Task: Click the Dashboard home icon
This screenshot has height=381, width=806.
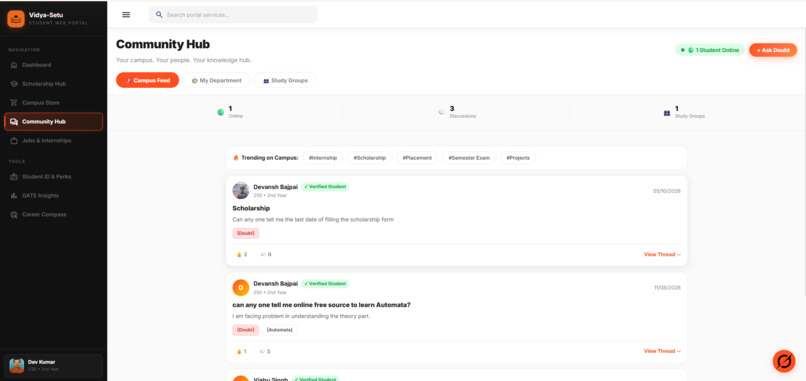Action: point(14,65)
